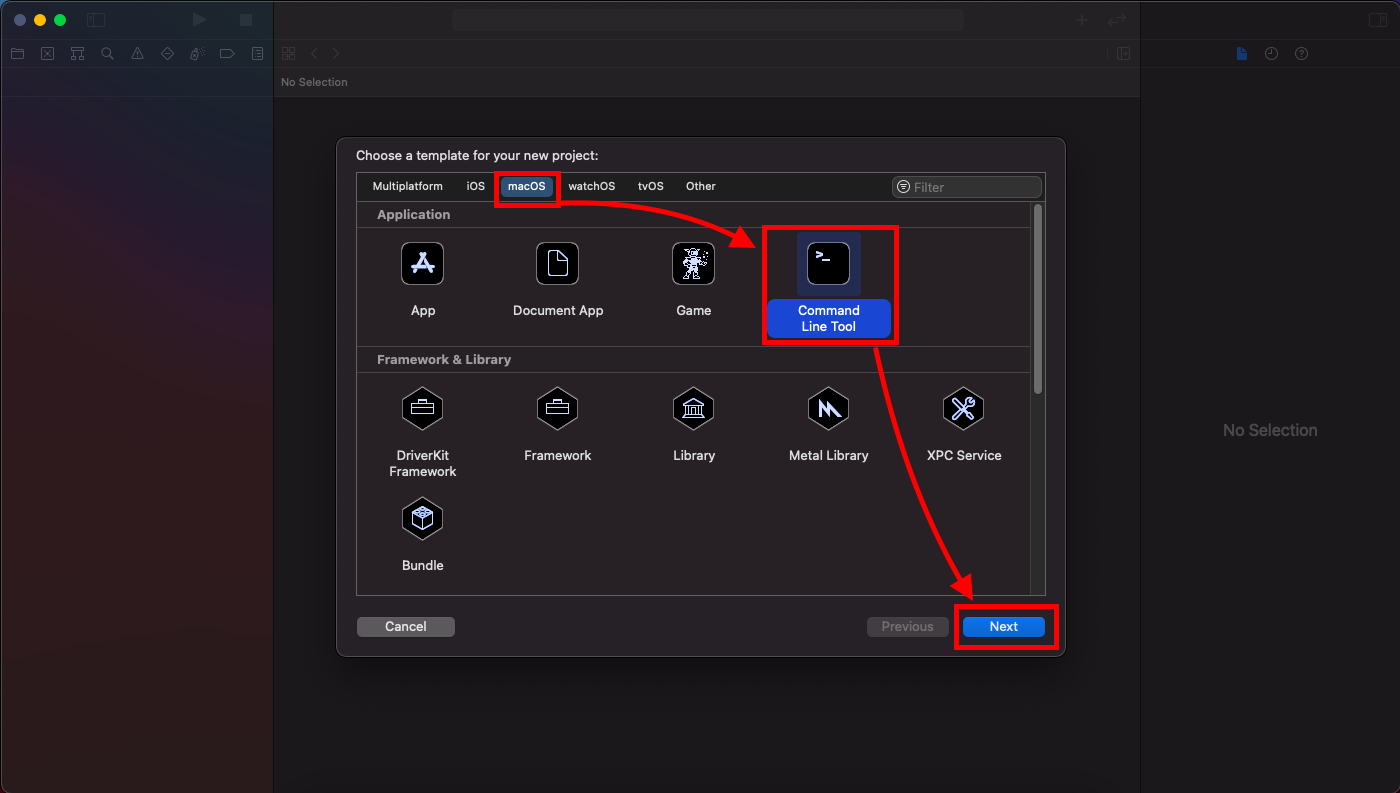Go forward in editor history

(336, 54)
